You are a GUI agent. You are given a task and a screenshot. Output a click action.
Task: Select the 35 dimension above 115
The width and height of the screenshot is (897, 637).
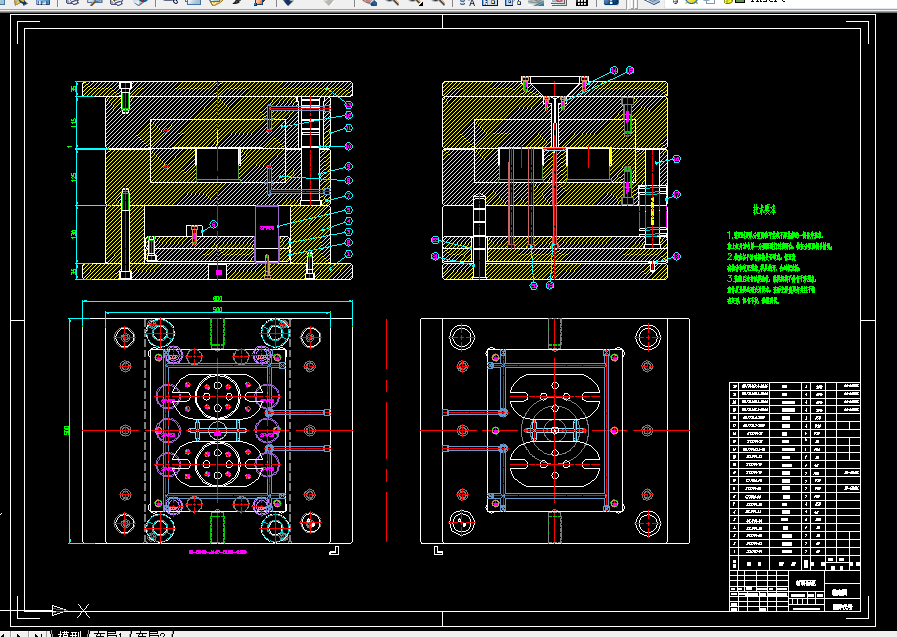(x=73, y=89)
